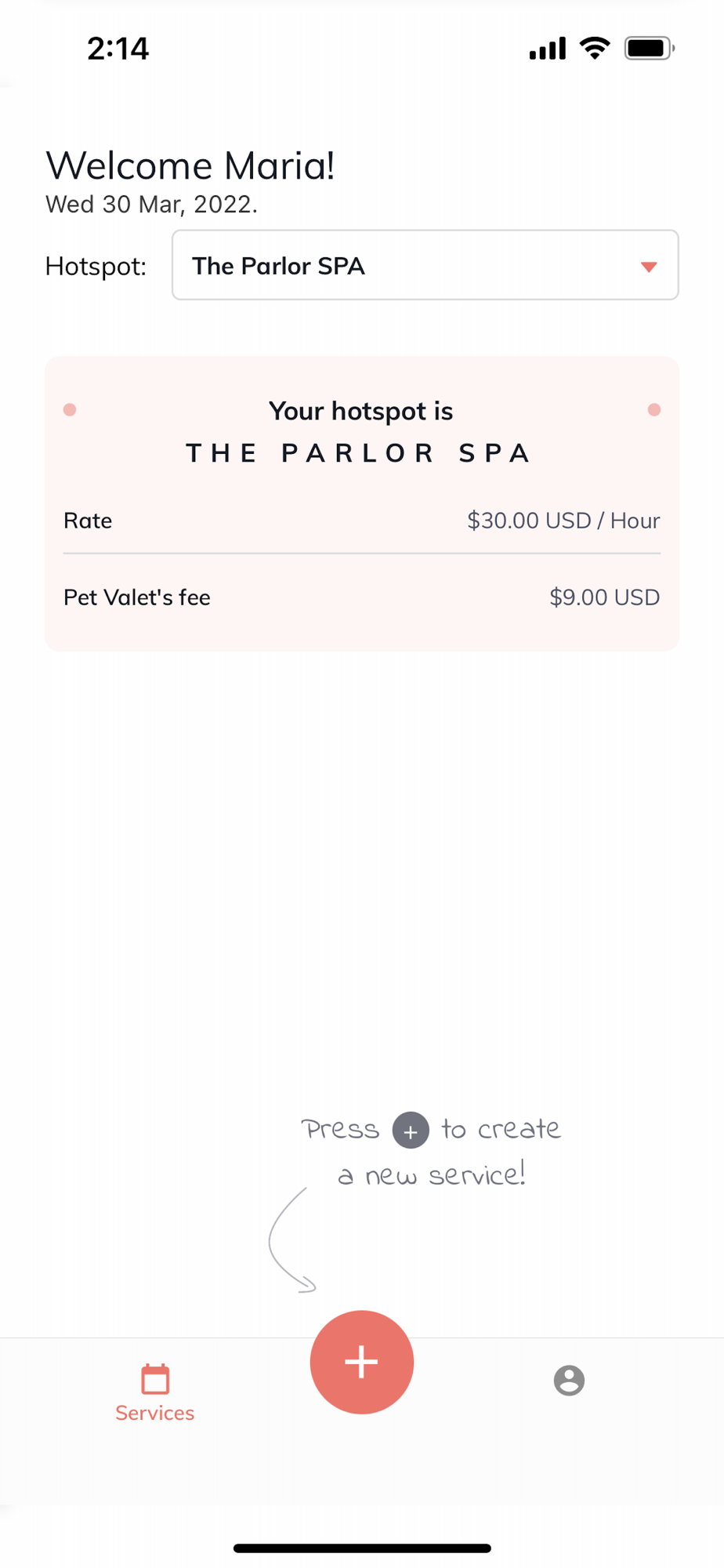Image resolution: width=724 pixels, height=1568 pixels.
Task: Open The Parlor SPA hotspot selector
Action: 425,265
